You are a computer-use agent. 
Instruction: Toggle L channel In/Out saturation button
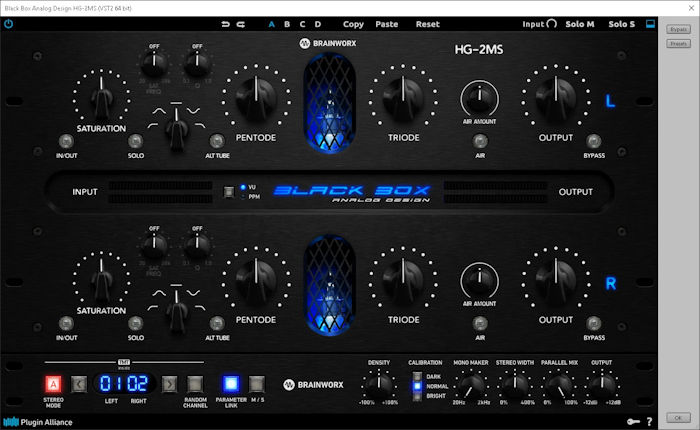[x=66, y=142]
